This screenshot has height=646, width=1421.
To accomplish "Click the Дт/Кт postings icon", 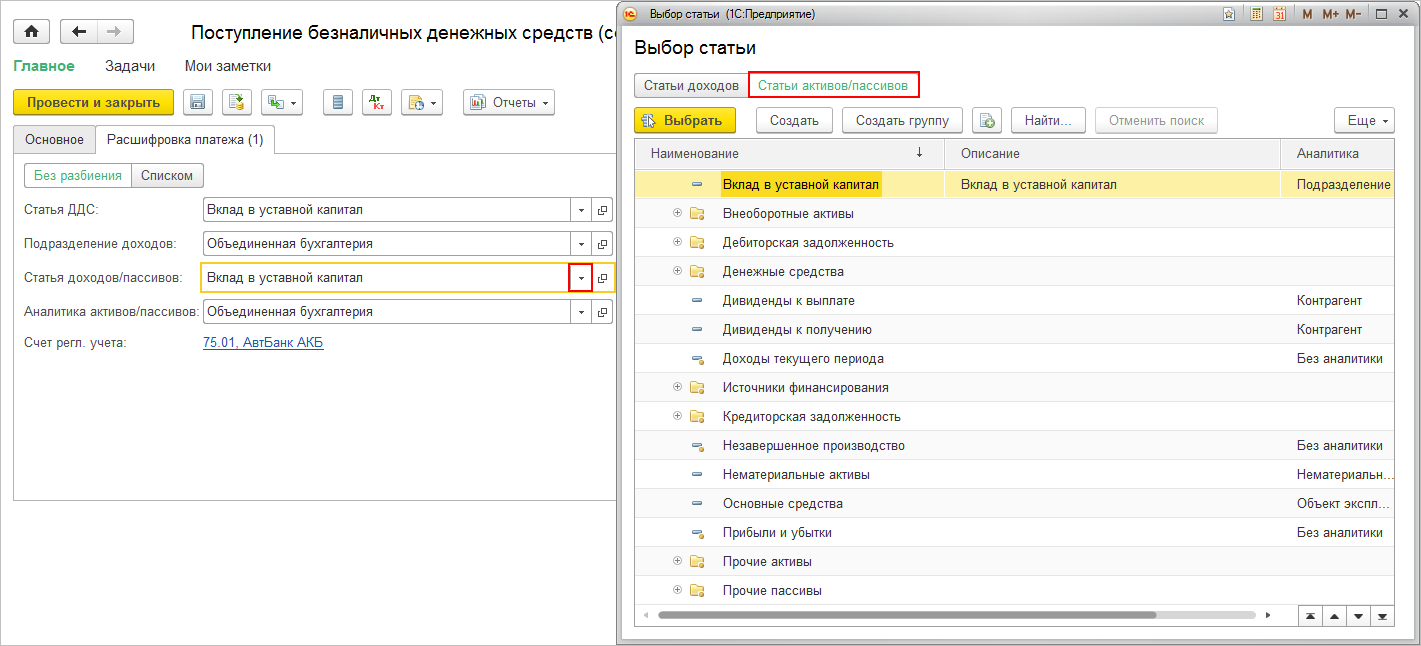I will [376, 102].
